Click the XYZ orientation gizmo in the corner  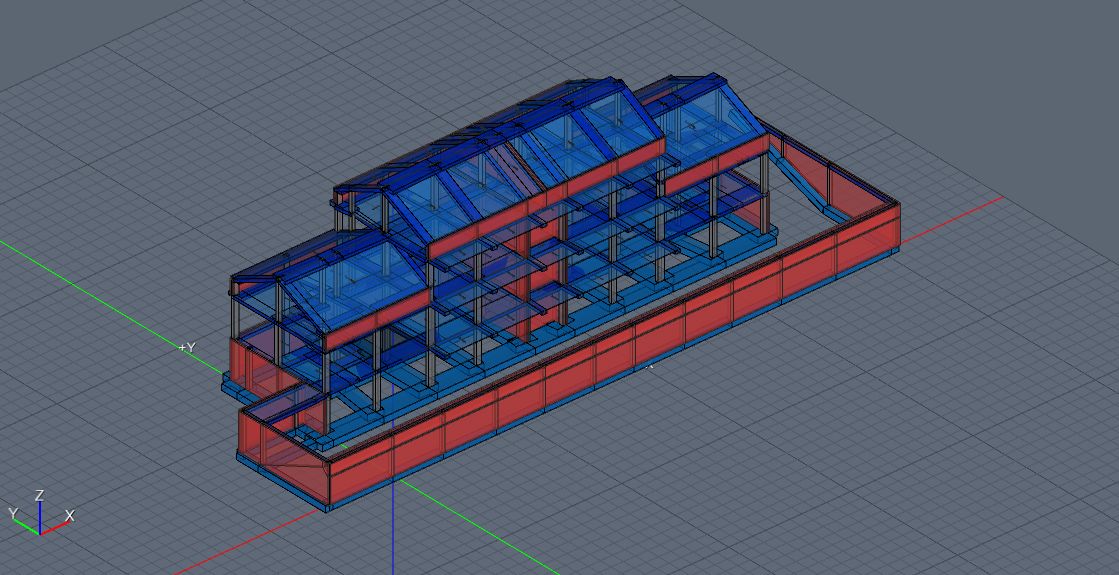pyautogui.click(x=40, y=513)
